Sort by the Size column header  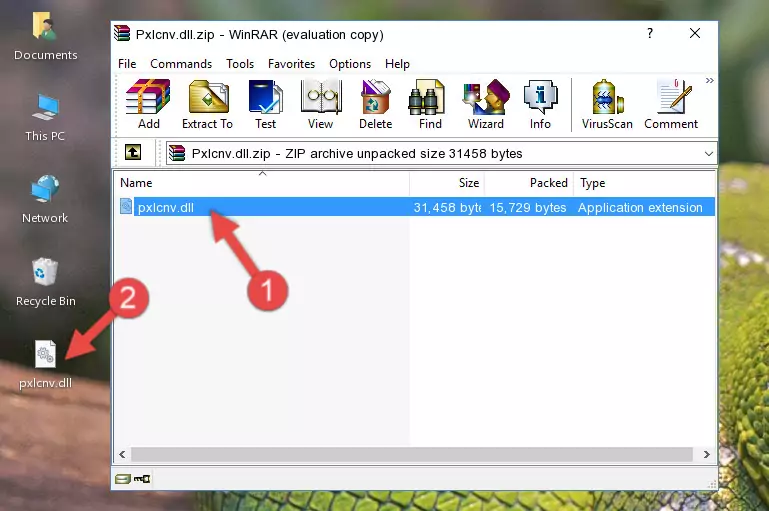point(447,183)
